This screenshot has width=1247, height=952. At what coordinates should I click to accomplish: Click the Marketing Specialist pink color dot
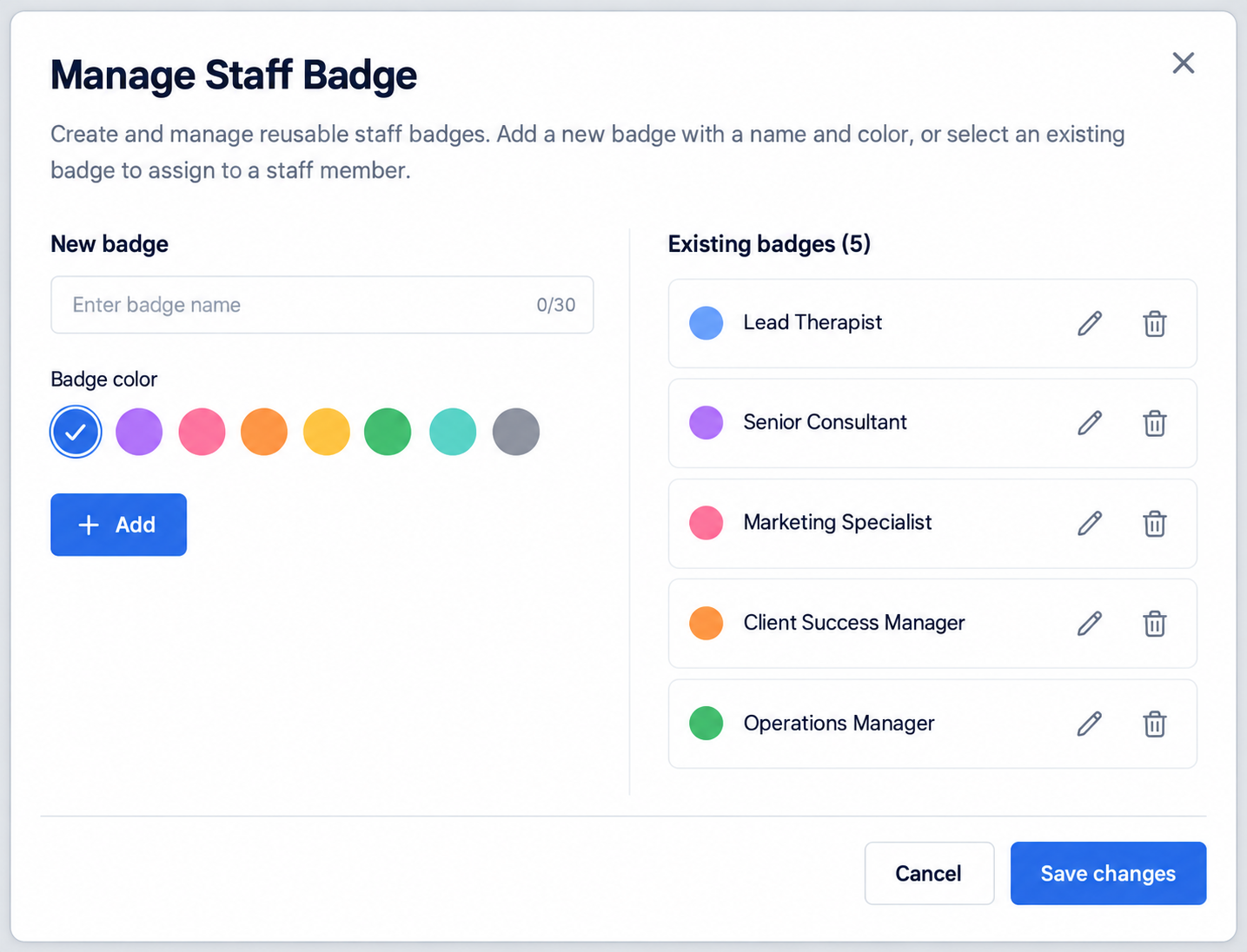(706, 523)
